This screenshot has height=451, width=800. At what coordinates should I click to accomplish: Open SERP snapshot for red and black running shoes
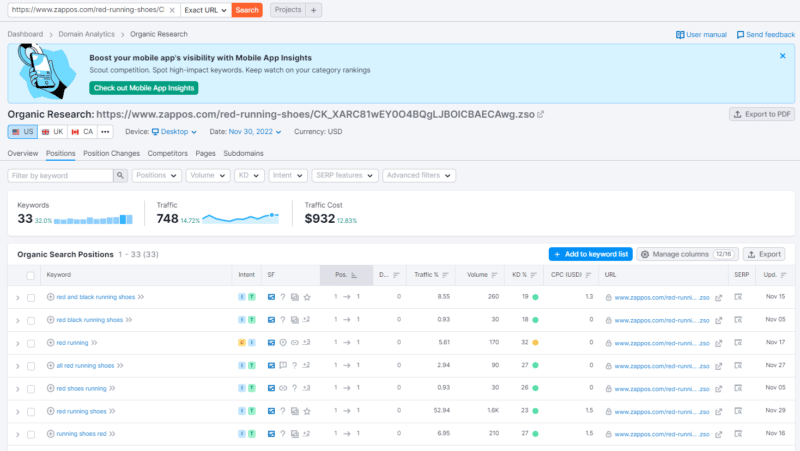(x=738, y=297)
